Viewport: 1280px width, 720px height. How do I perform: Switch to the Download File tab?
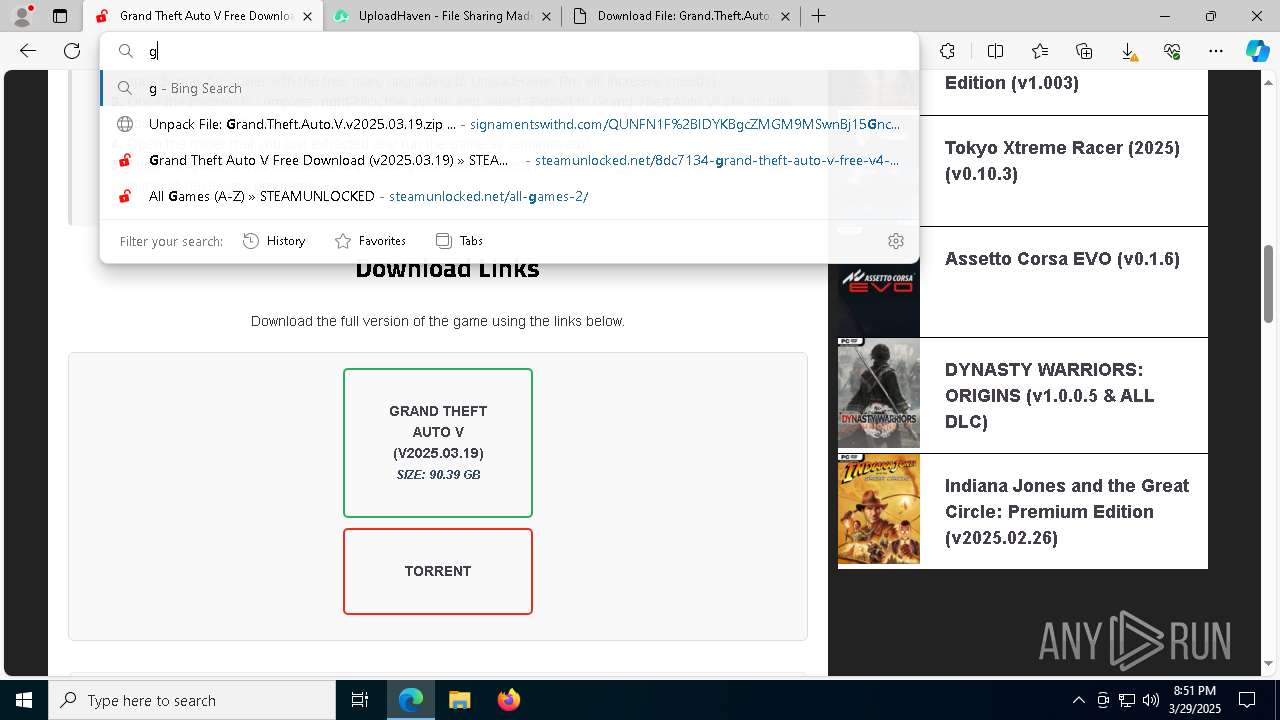pyautogui.click(x=681, y=16)
